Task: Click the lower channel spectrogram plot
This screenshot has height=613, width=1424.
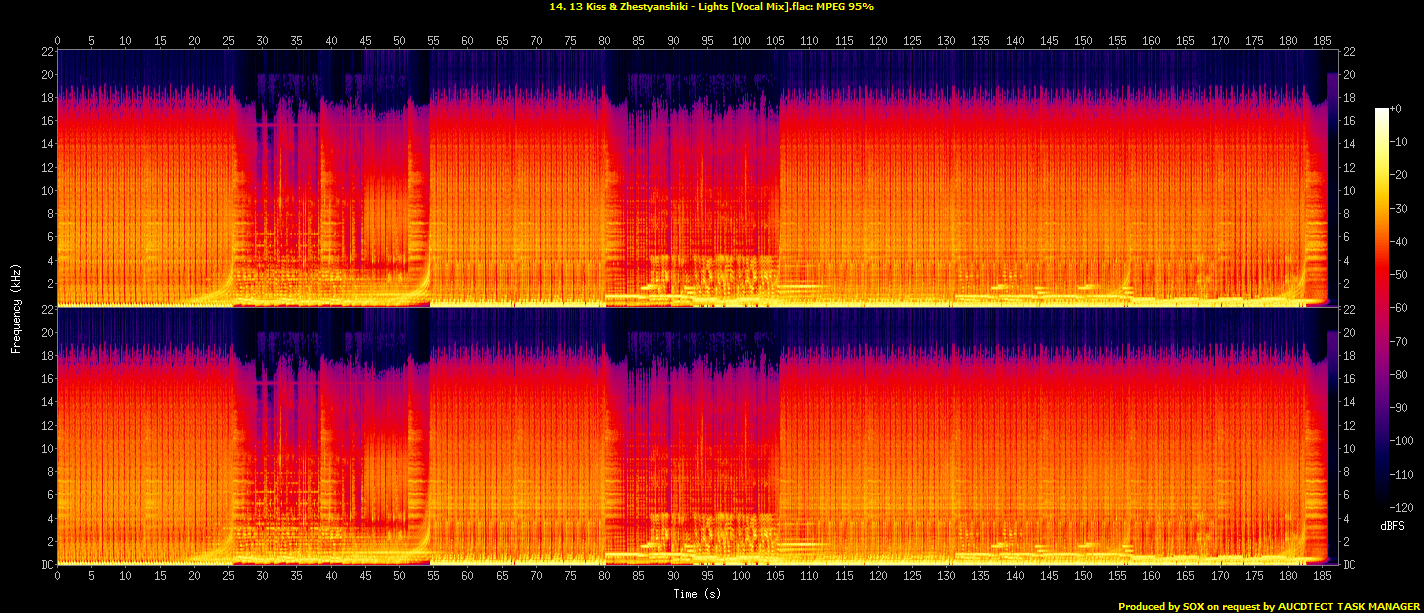Action: pos(697,436)
